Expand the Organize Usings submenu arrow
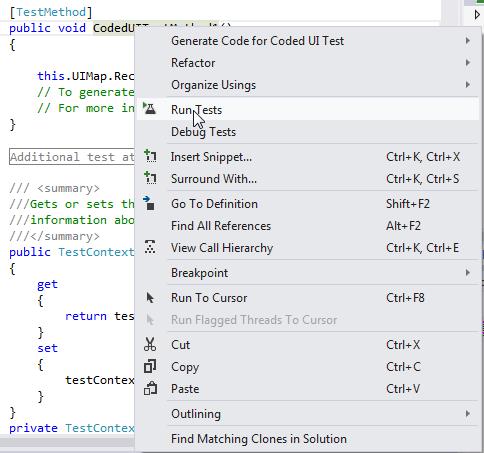Screen dimensions: 484x453 (x=468, y=85)
